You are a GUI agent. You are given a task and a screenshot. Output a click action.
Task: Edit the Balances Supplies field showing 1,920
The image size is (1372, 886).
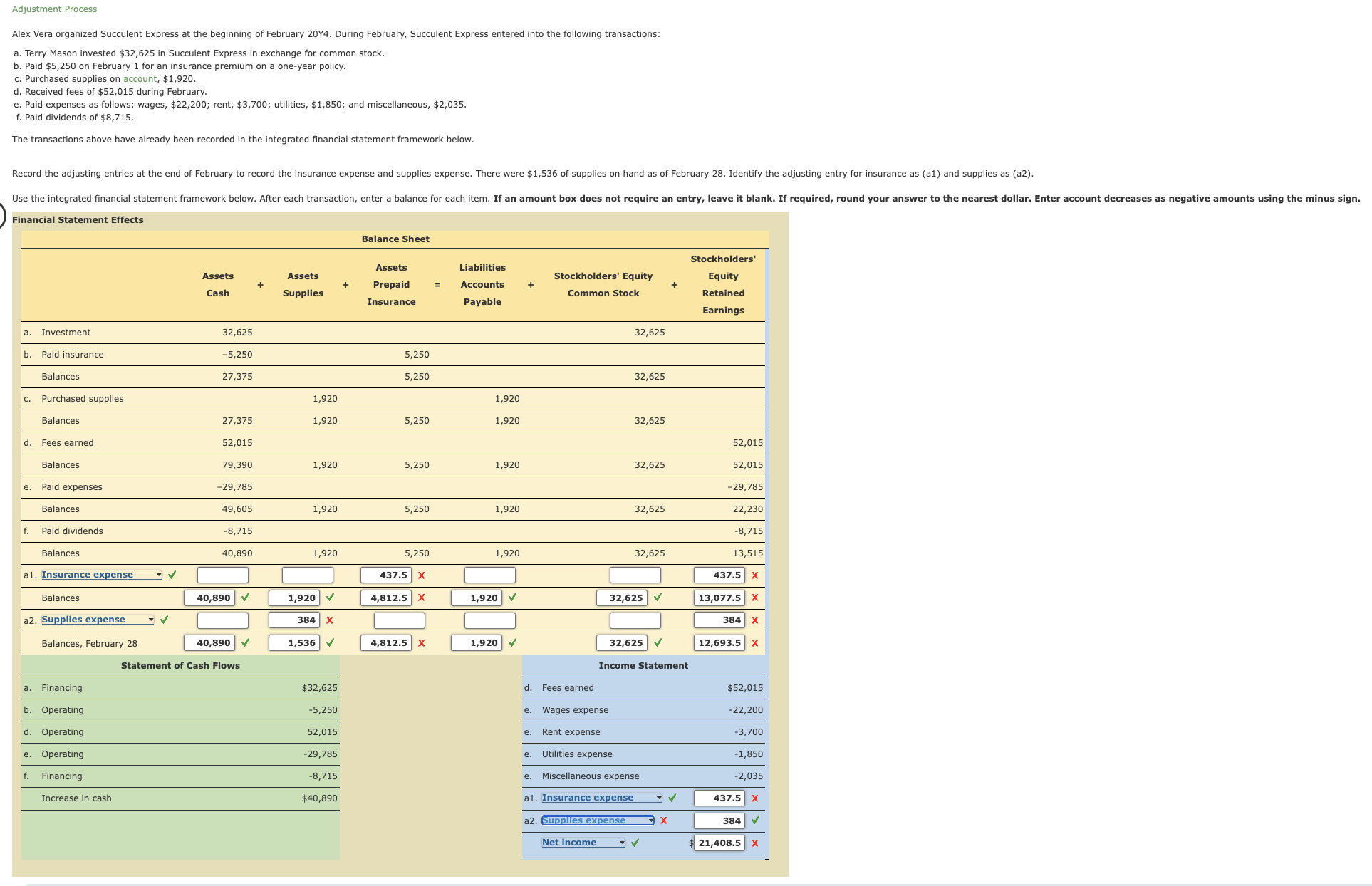(x=294, y=598)
